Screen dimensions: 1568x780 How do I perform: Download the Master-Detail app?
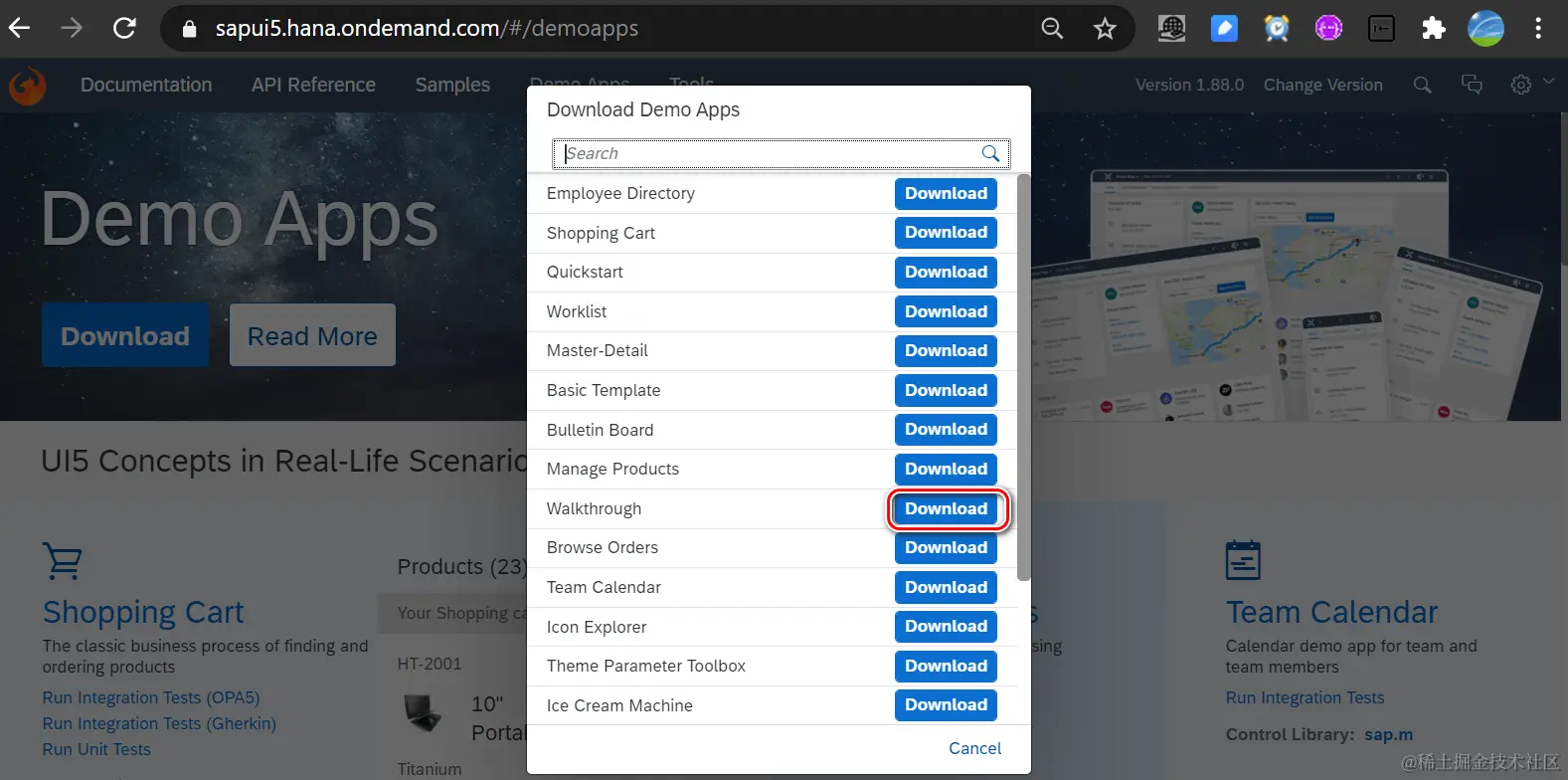[x=946, y=350]
